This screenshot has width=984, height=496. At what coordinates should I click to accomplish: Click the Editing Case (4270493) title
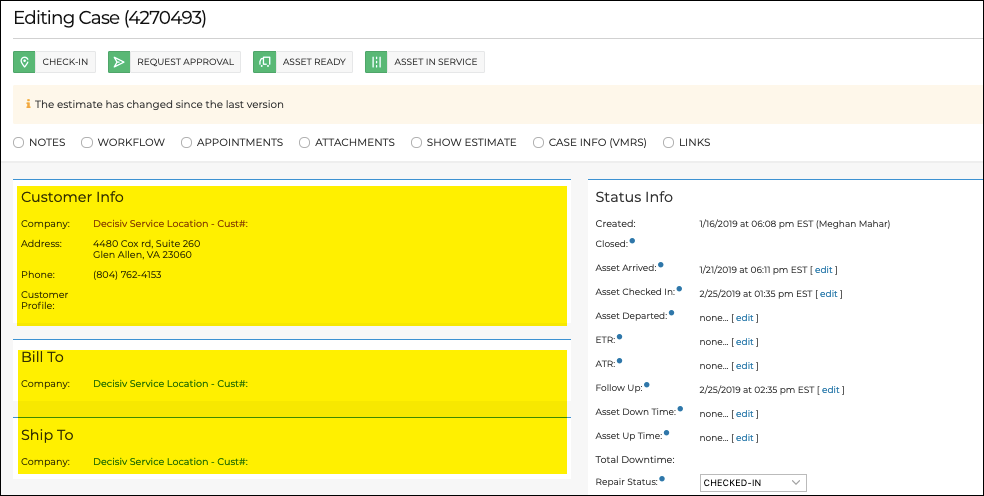pyautogui.click(x=110, y=18)
